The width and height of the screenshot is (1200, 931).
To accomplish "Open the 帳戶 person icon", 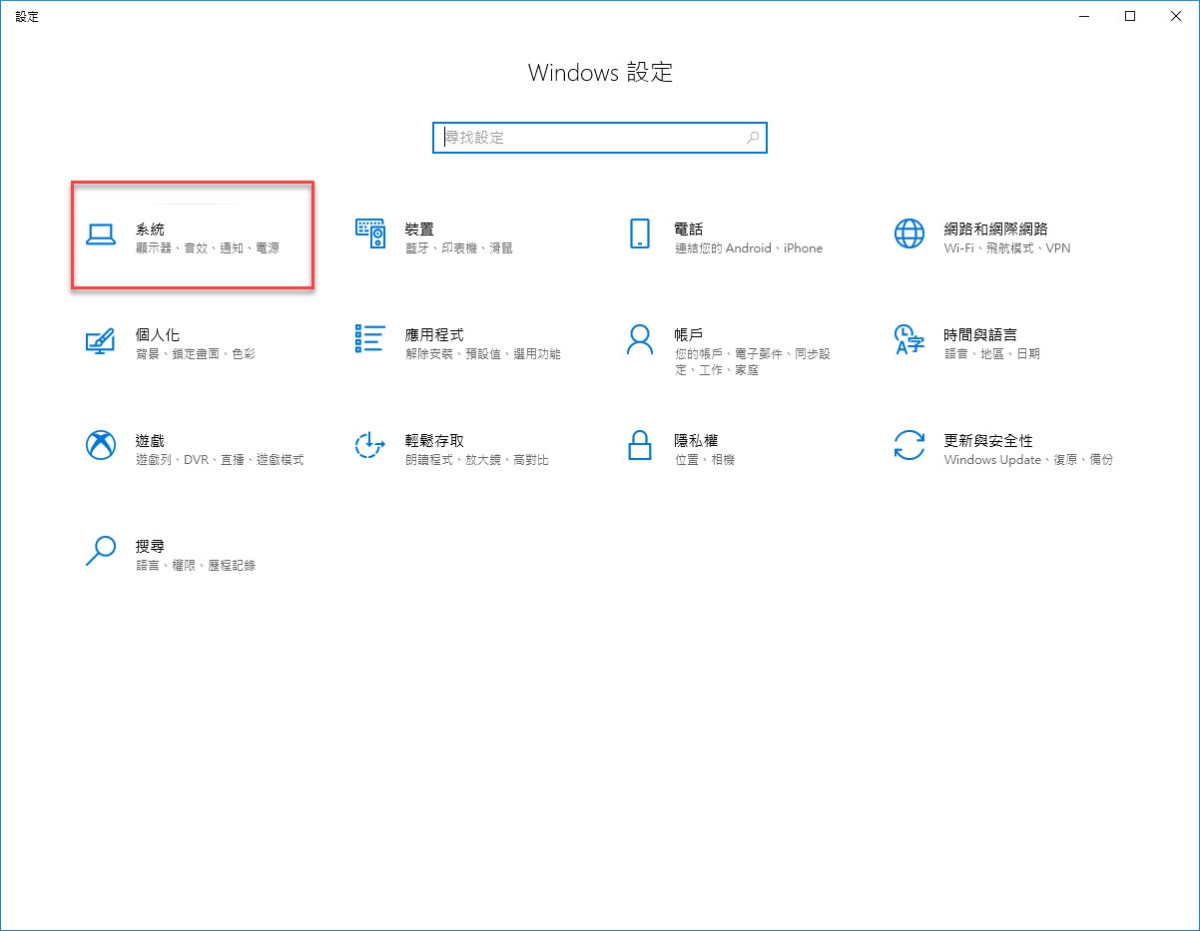I will coord(640,339).
